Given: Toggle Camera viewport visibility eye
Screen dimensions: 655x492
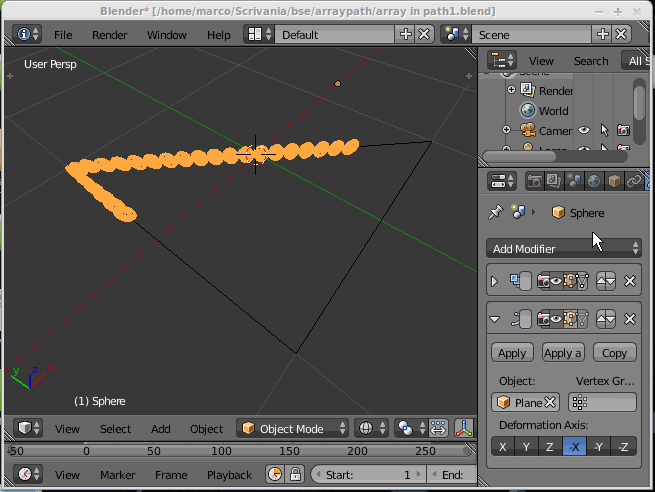Looking at the screenshot, I should 584,130.
